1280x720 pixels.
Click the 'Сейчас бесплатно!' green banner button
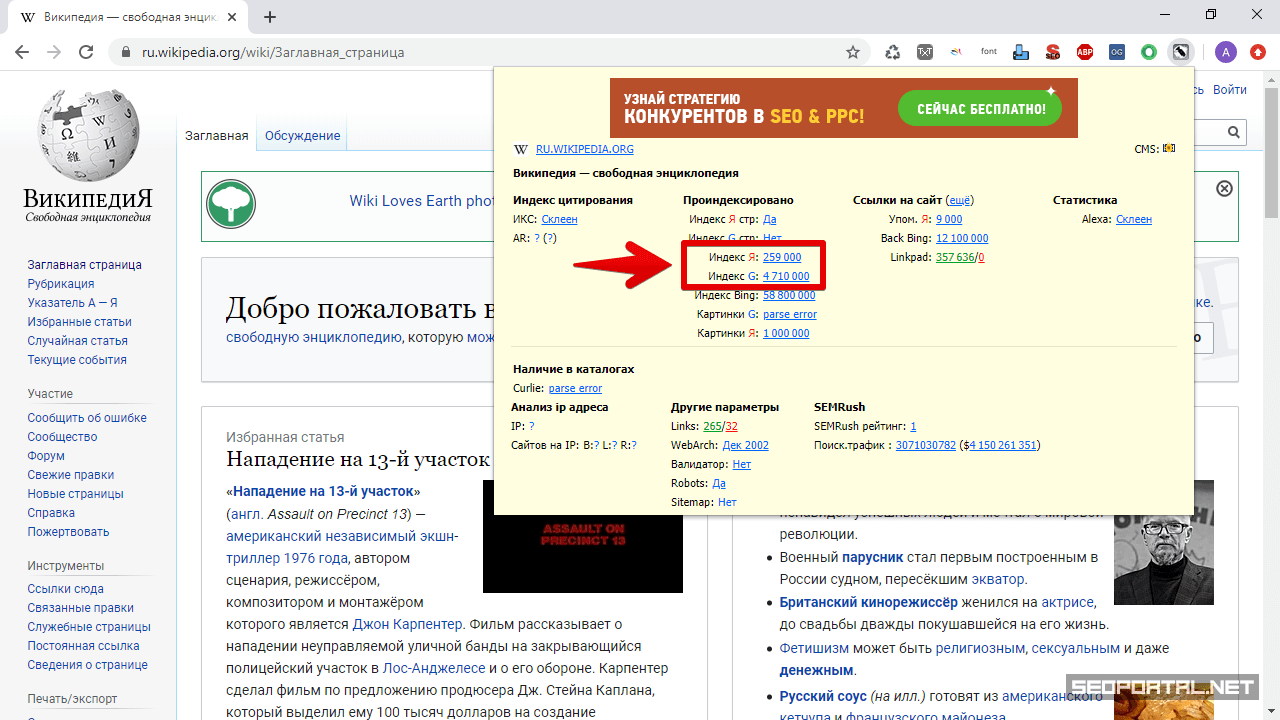[x=979, y=109]
